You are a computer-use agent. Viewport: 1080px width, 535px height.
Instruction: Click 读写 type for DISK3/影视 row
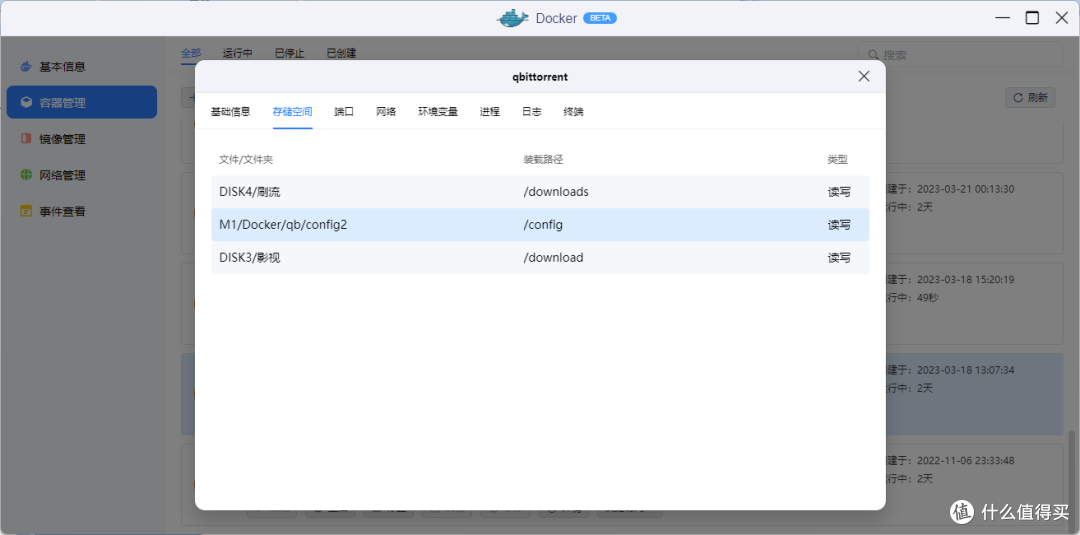pyautogui.click(x=839, y=258)
